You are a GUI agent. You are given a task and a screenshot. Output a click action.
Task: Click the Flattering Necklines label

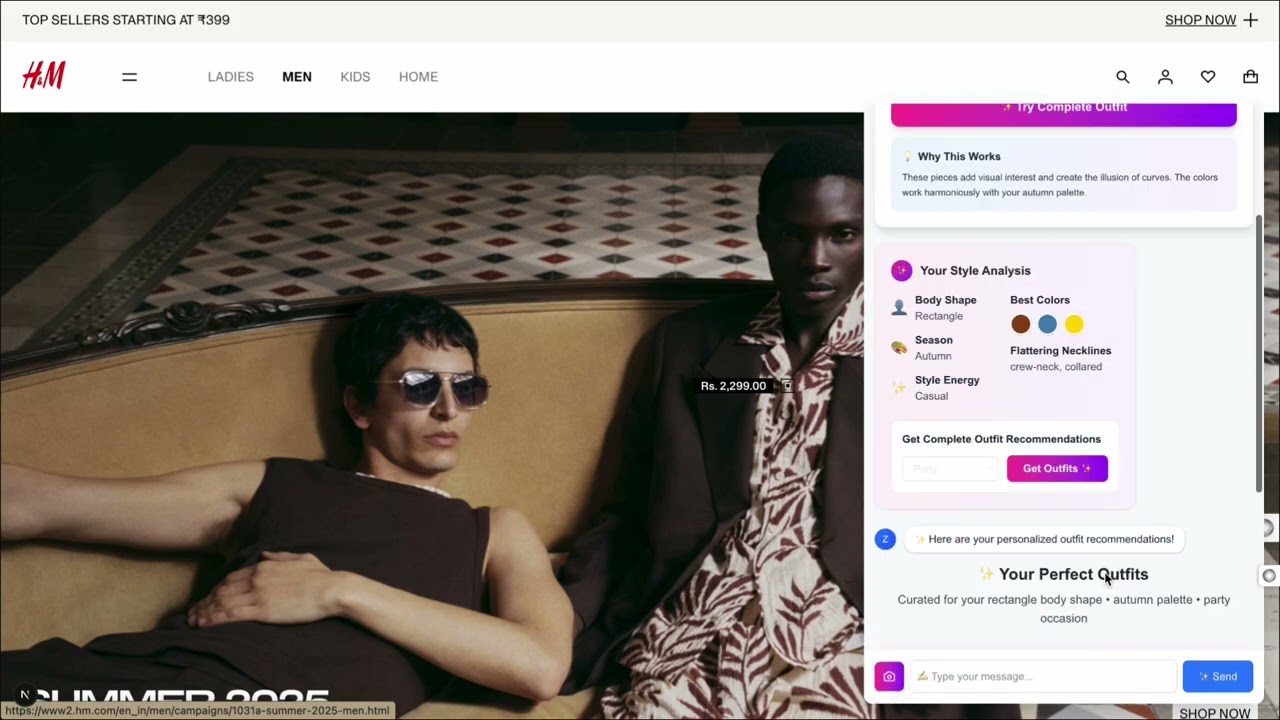[x=1060, y=350]
